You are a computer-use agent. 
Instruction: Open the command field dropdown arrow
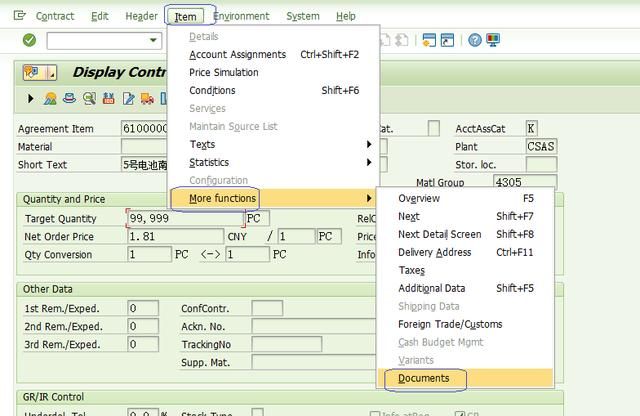click(153, 40)
